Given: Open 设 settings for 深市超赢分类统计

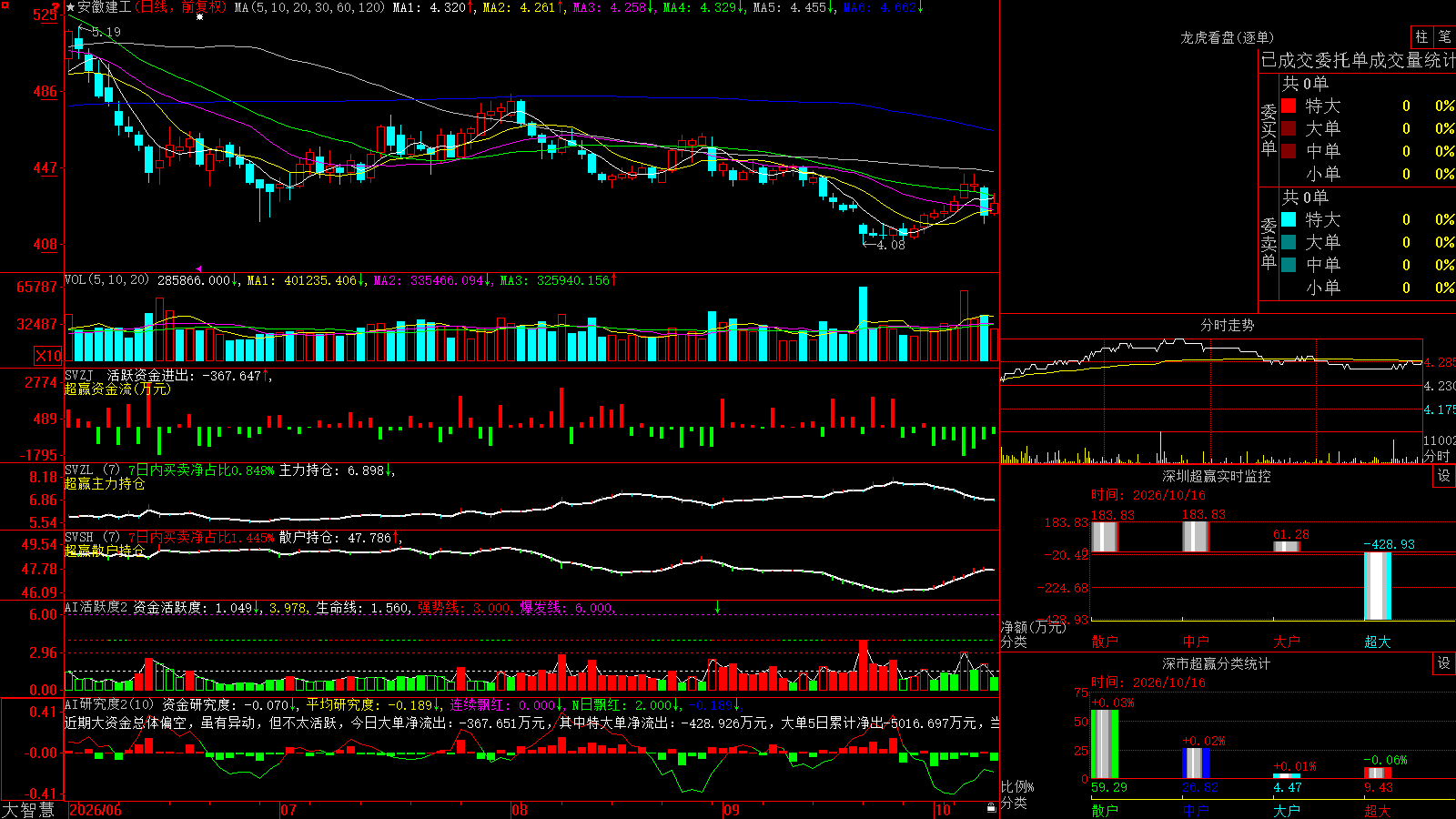Looking at the screenshot, I should [x=1444, y=663].
